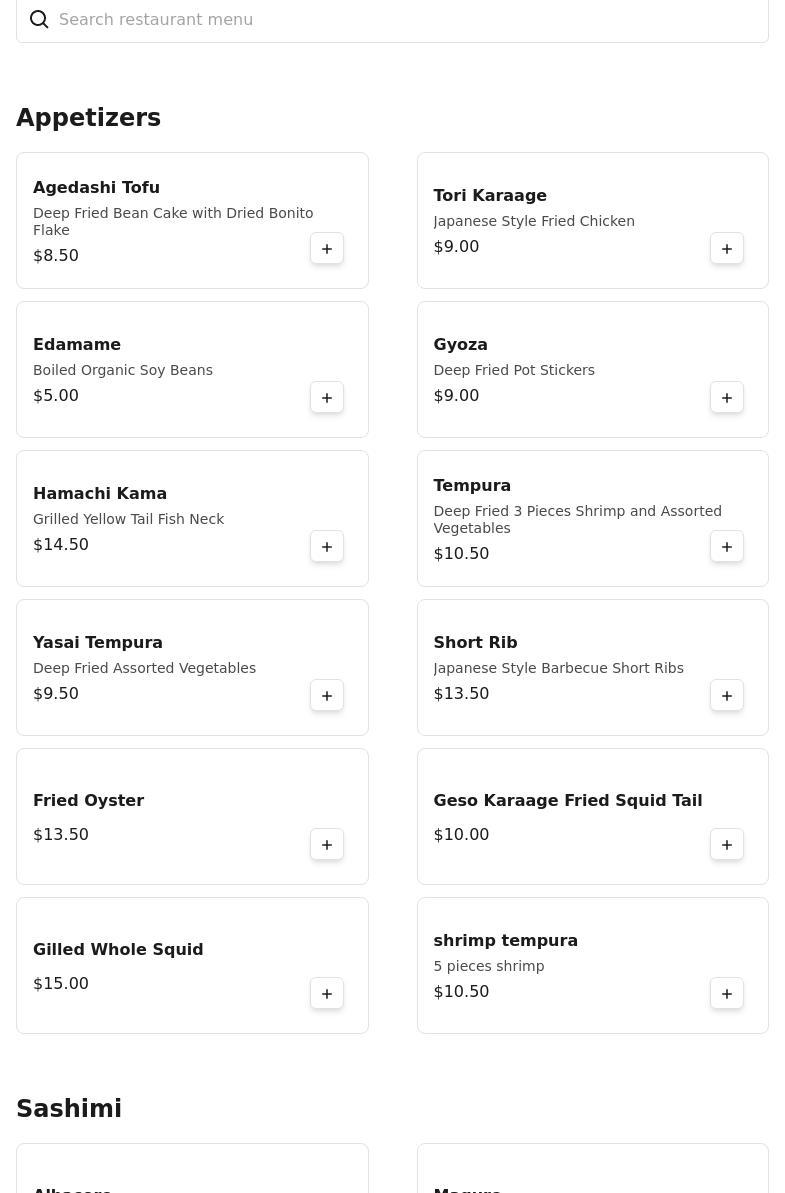The height and width of the screenshot is (1193, 785).
Task: Add Agedashi Tofu with the plus button
Action: click(326, 249)
